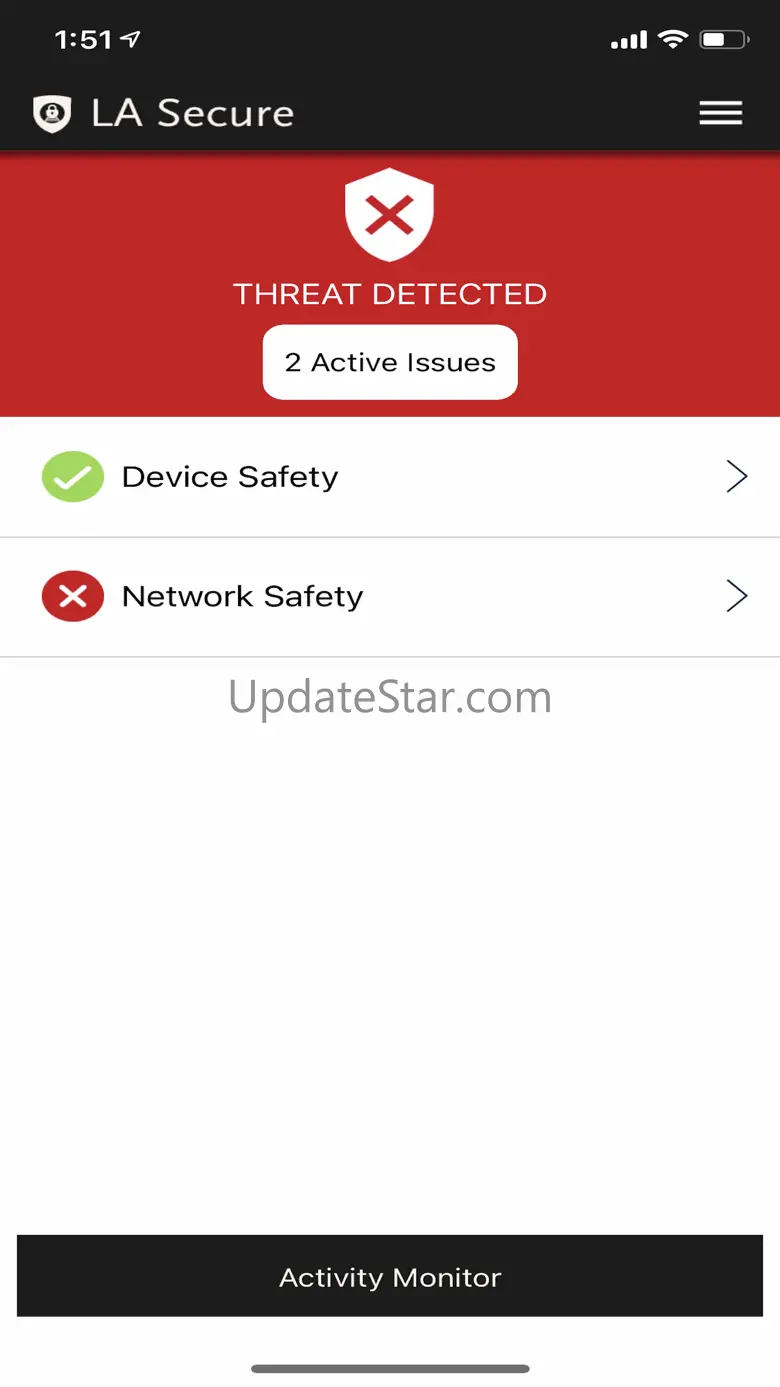Viewport: 780px width, 1387px height.
Task: Tap the green checkmark Device Safety icon
Action: click(73, 477)
